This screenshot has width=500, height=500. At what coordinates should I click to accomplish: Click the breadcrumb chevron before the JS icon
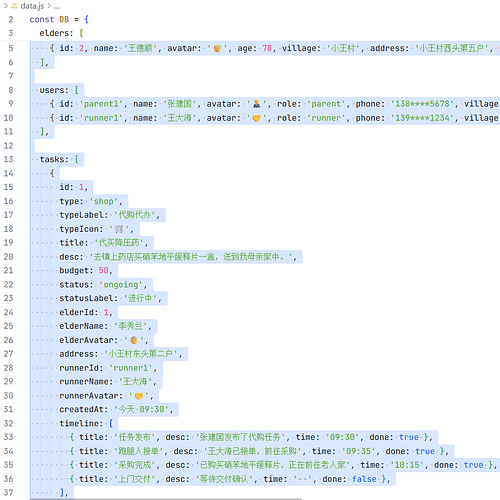[x=5, y=6]
